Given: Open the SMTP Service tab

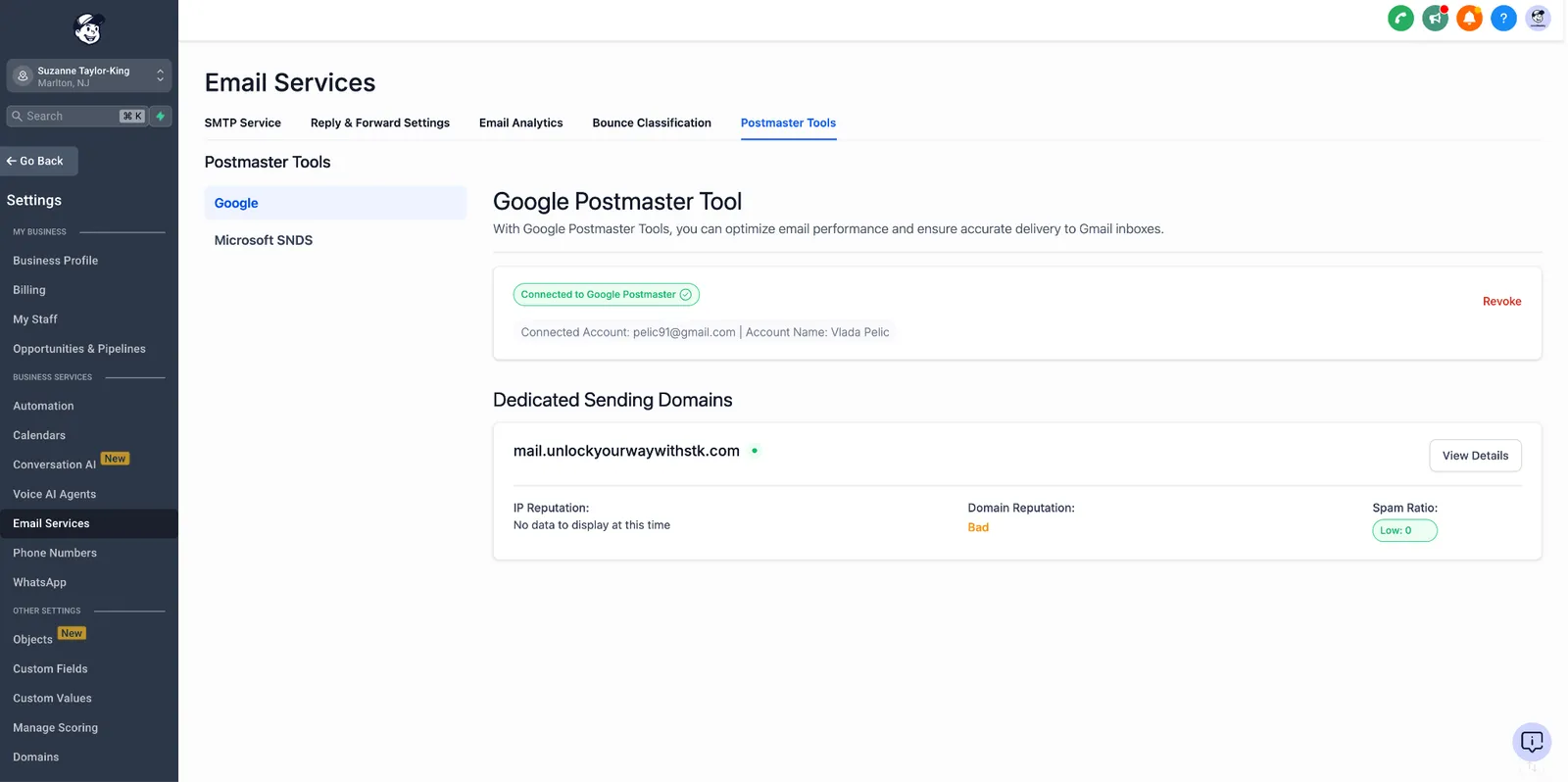Looking at the screenshot, I should [243, 122].
